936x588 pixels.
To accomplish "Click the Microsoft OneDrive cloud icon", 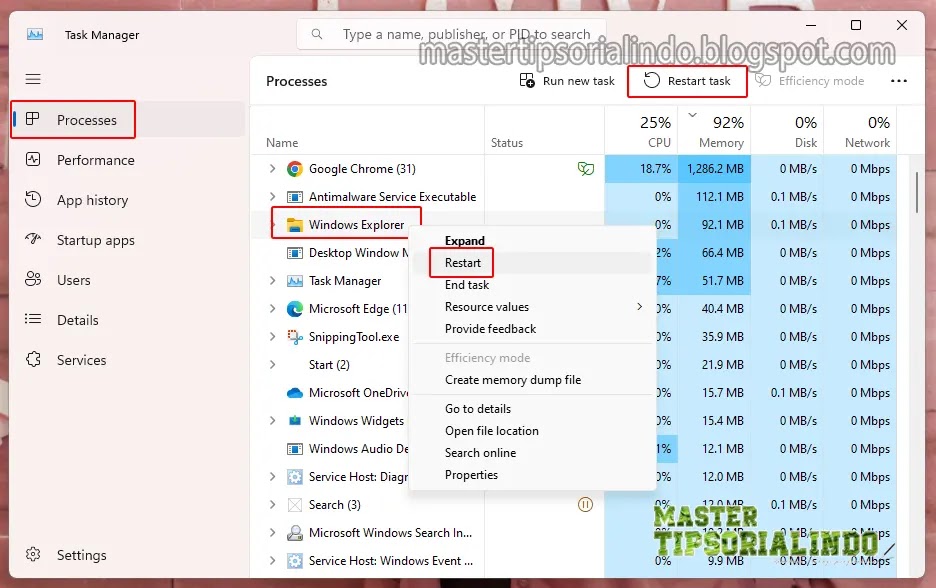I will (x=294, y=393).
